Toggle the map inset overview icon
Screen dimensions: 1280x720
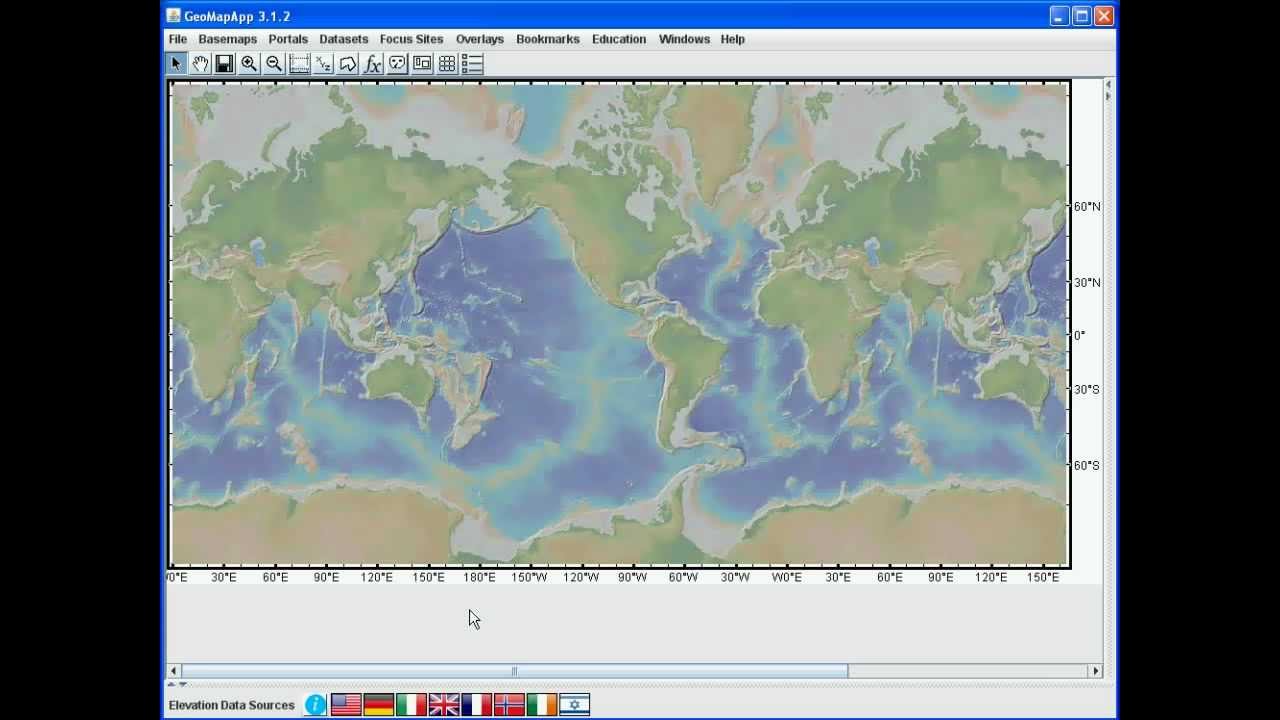(x=422, y=64)
